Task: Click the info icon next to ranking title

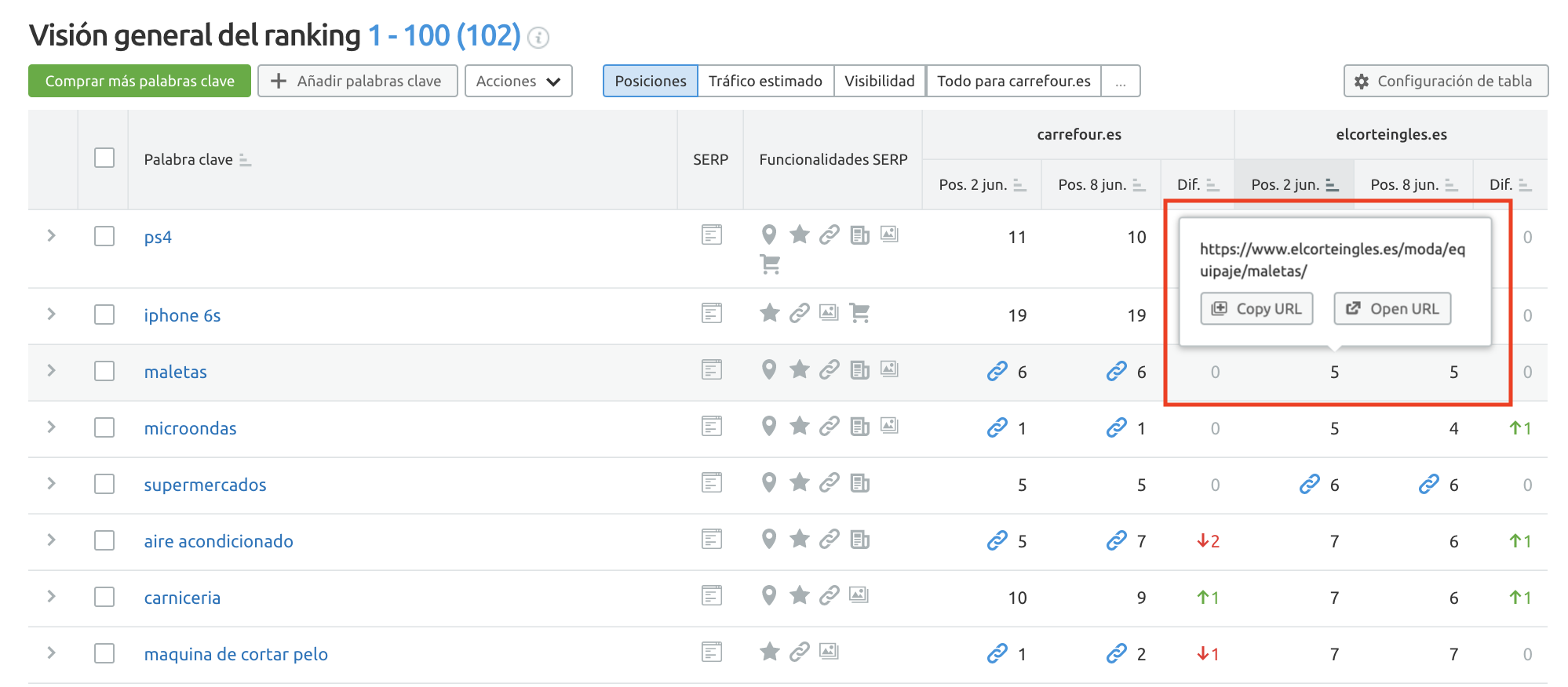Action: (x=538, y=38)
